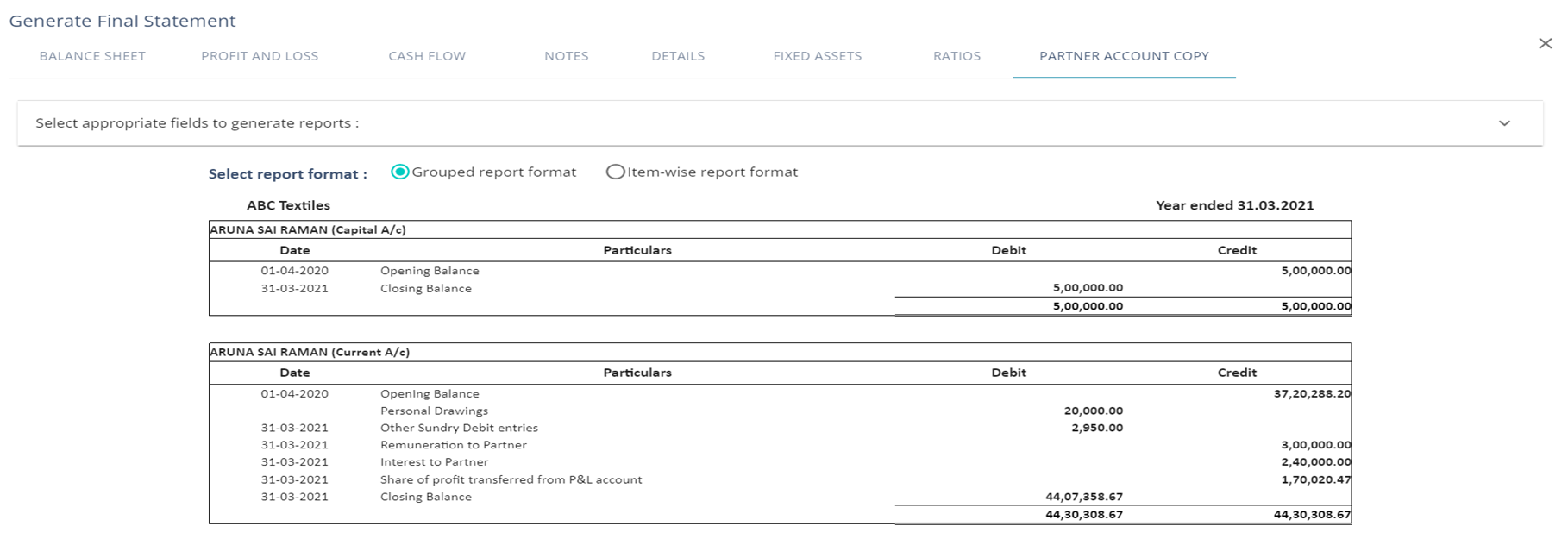
Task: Open the Balance Sheet tab
Action: point(92,56)
